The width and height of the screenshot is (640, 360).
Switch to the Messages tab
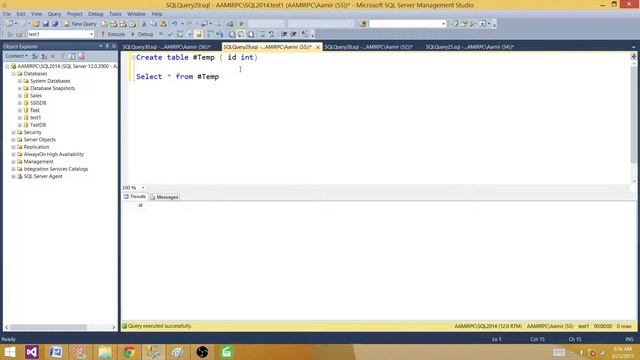[164, 197]
